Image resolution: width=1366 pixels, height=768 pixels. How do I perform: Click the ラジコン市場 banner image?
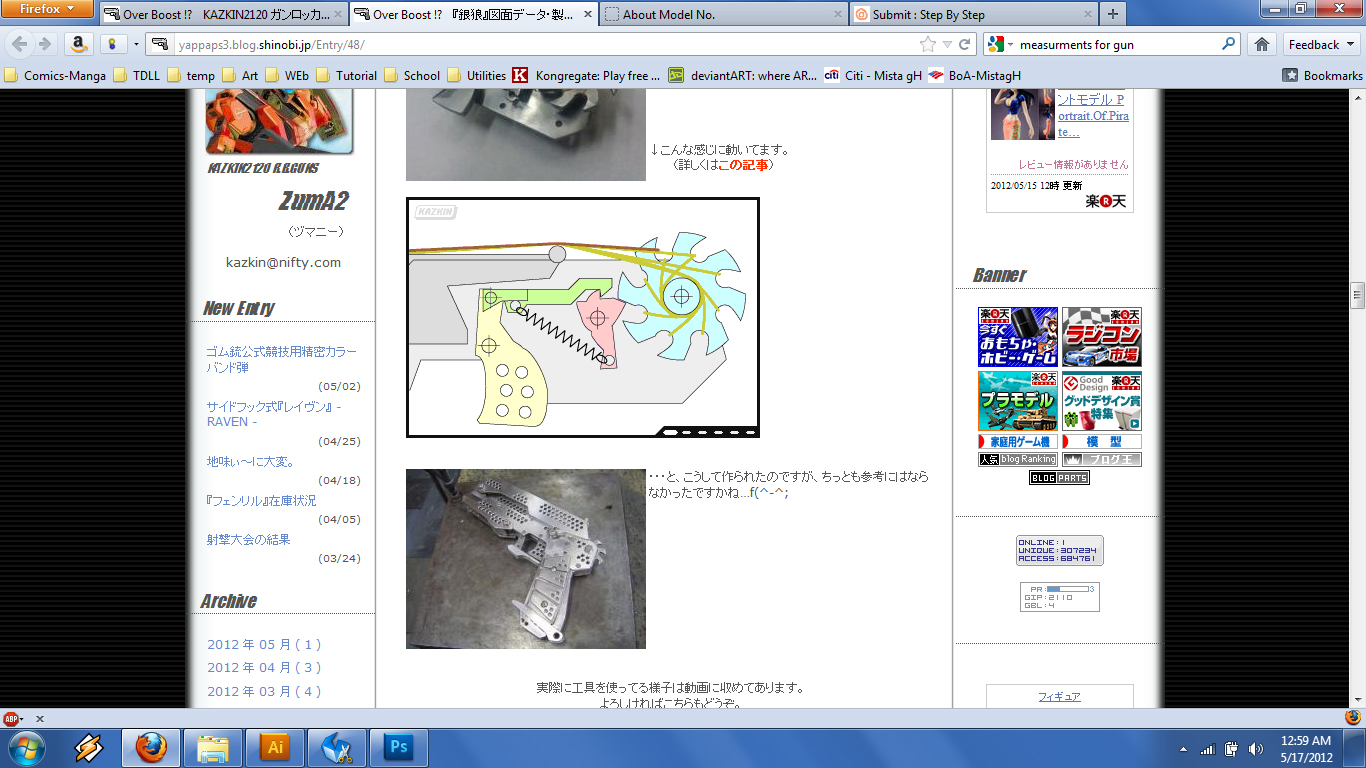click(x=1102, y=337)
